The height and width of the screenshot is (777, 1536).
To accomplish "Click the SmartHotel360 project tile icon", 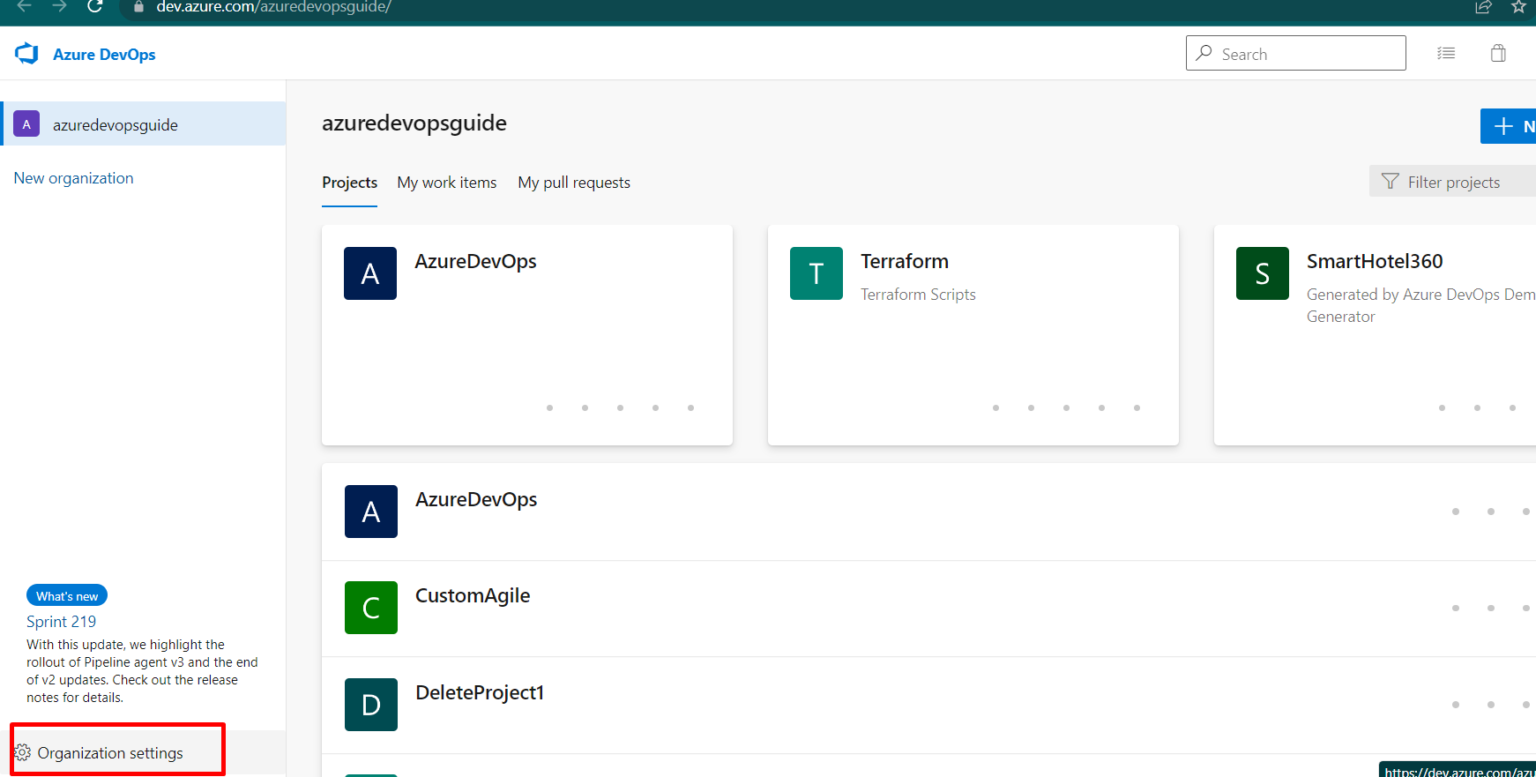I will tap(1262, 273).
